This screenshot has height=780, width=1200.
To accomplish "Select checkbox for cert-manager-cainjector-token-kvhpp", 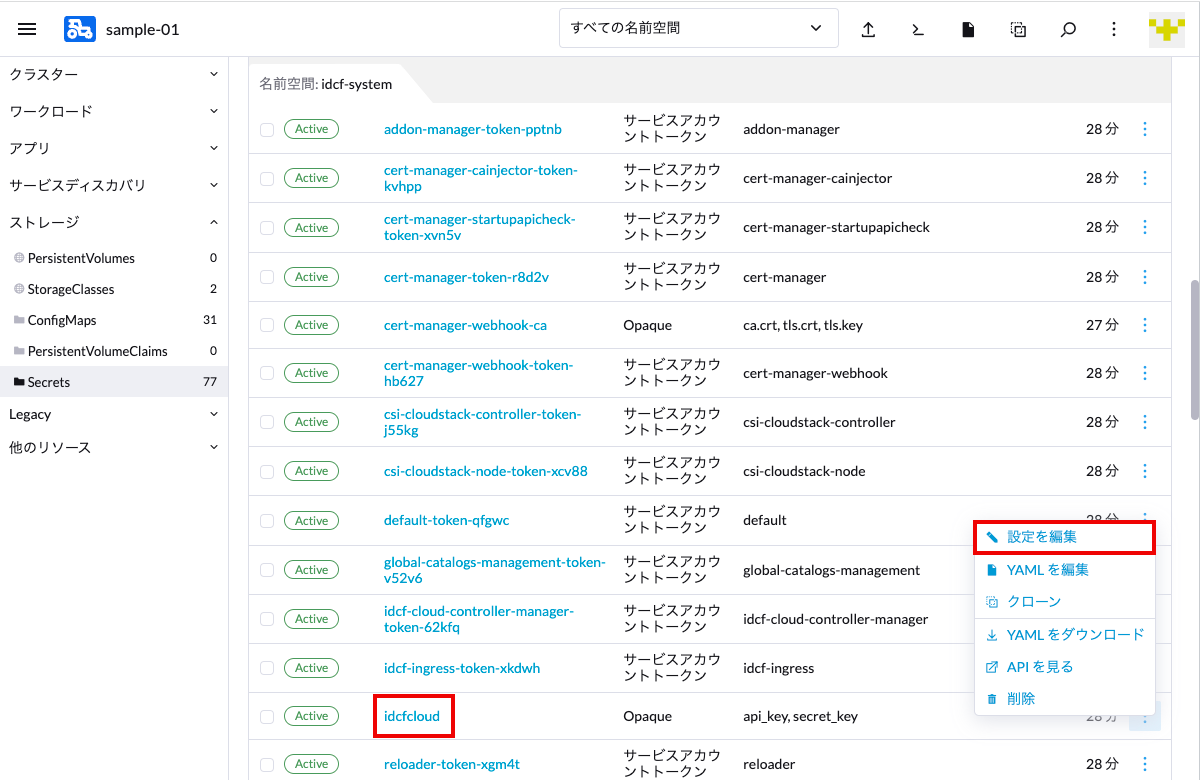I will tap(267, 178).
